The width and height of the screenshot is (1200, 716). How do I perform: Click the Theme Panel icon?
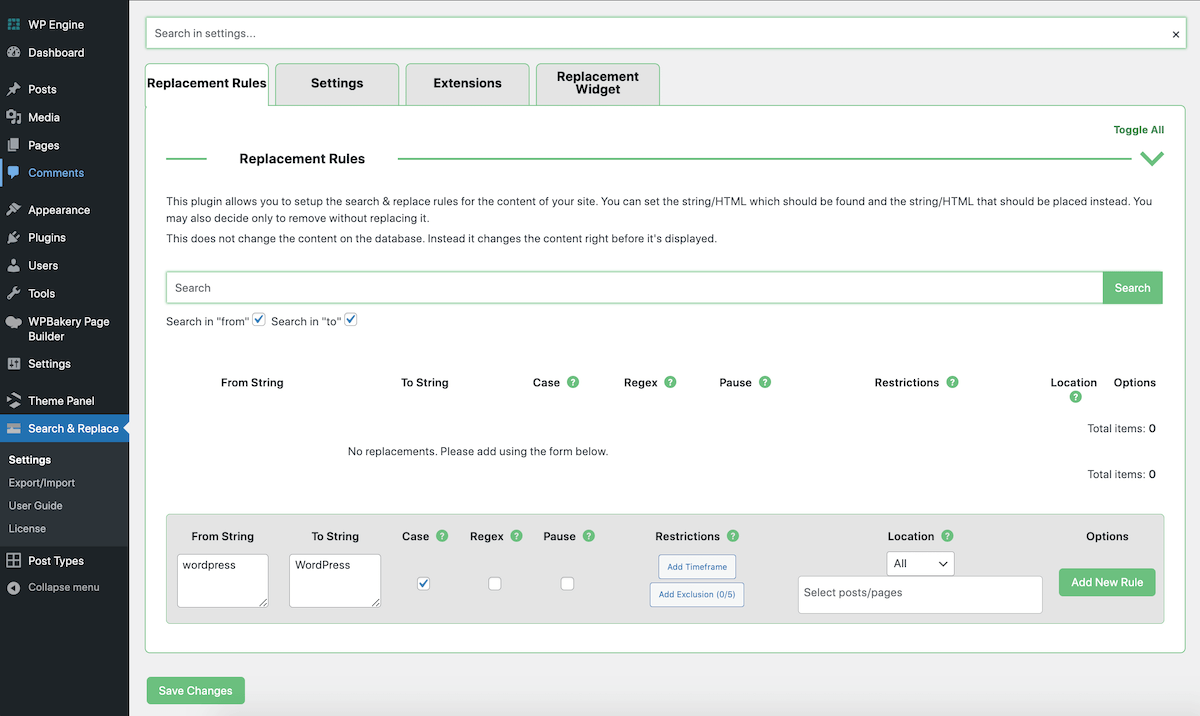click(x=14, y=401)
